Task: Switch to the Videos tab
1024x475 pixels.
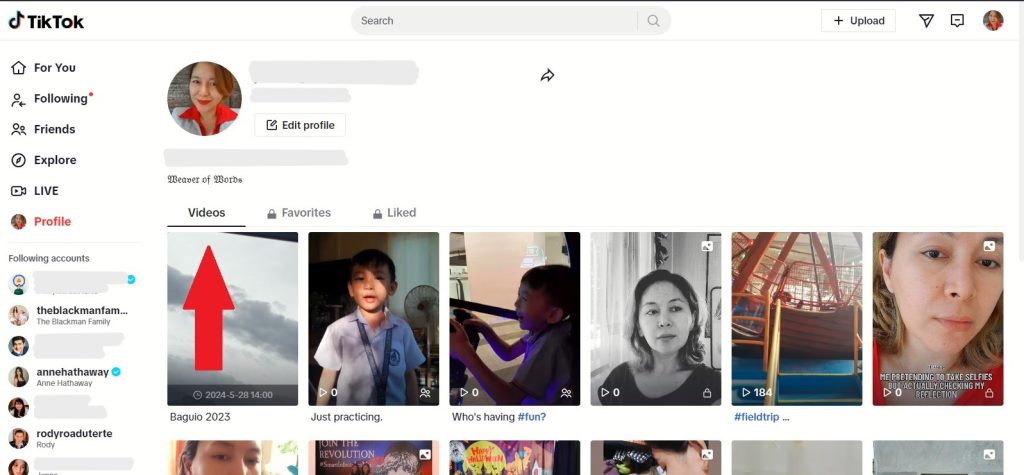Action: [206, 213]
